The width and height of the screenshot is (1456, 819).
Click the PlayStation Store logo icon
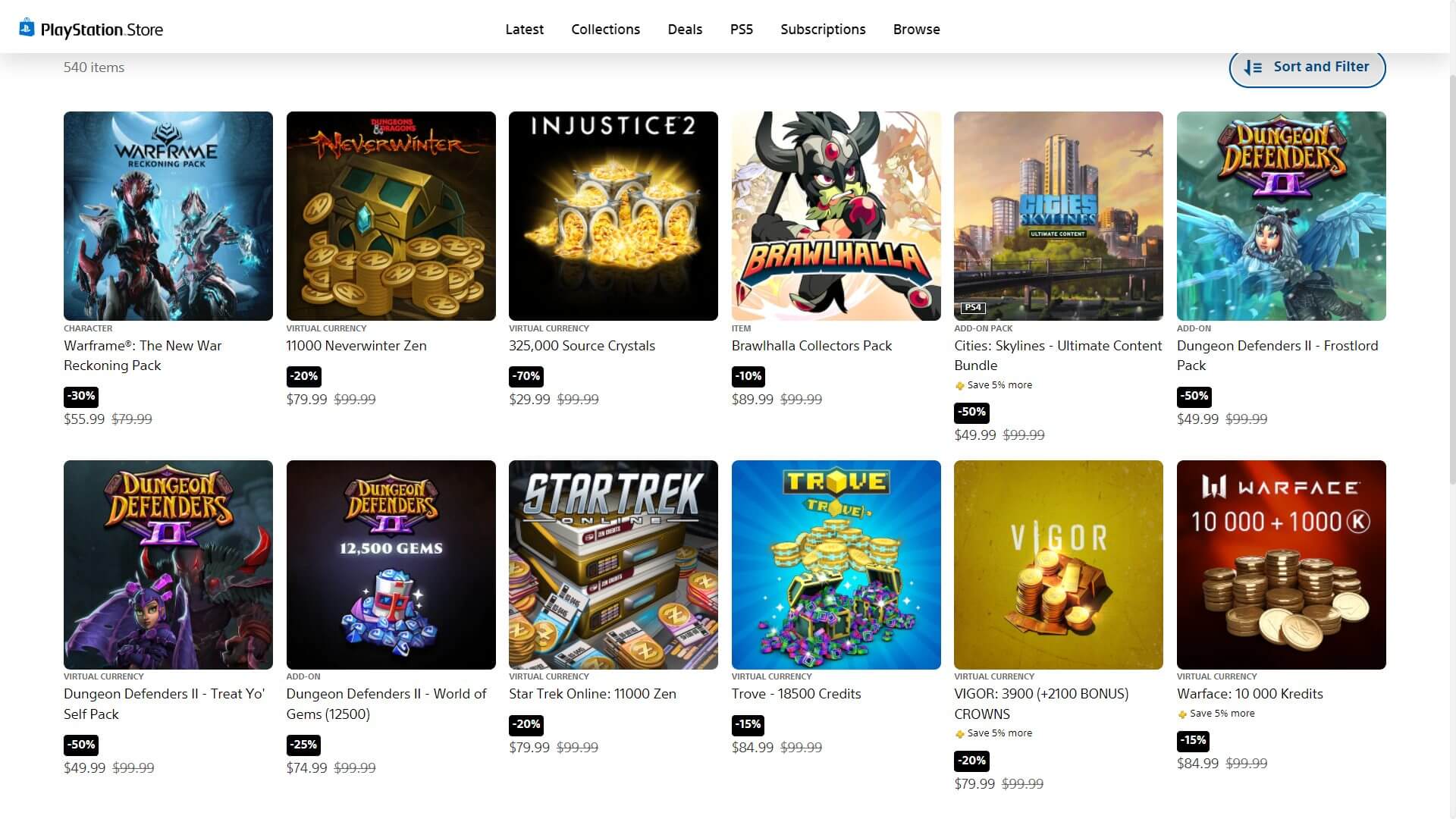click(27, 28)
